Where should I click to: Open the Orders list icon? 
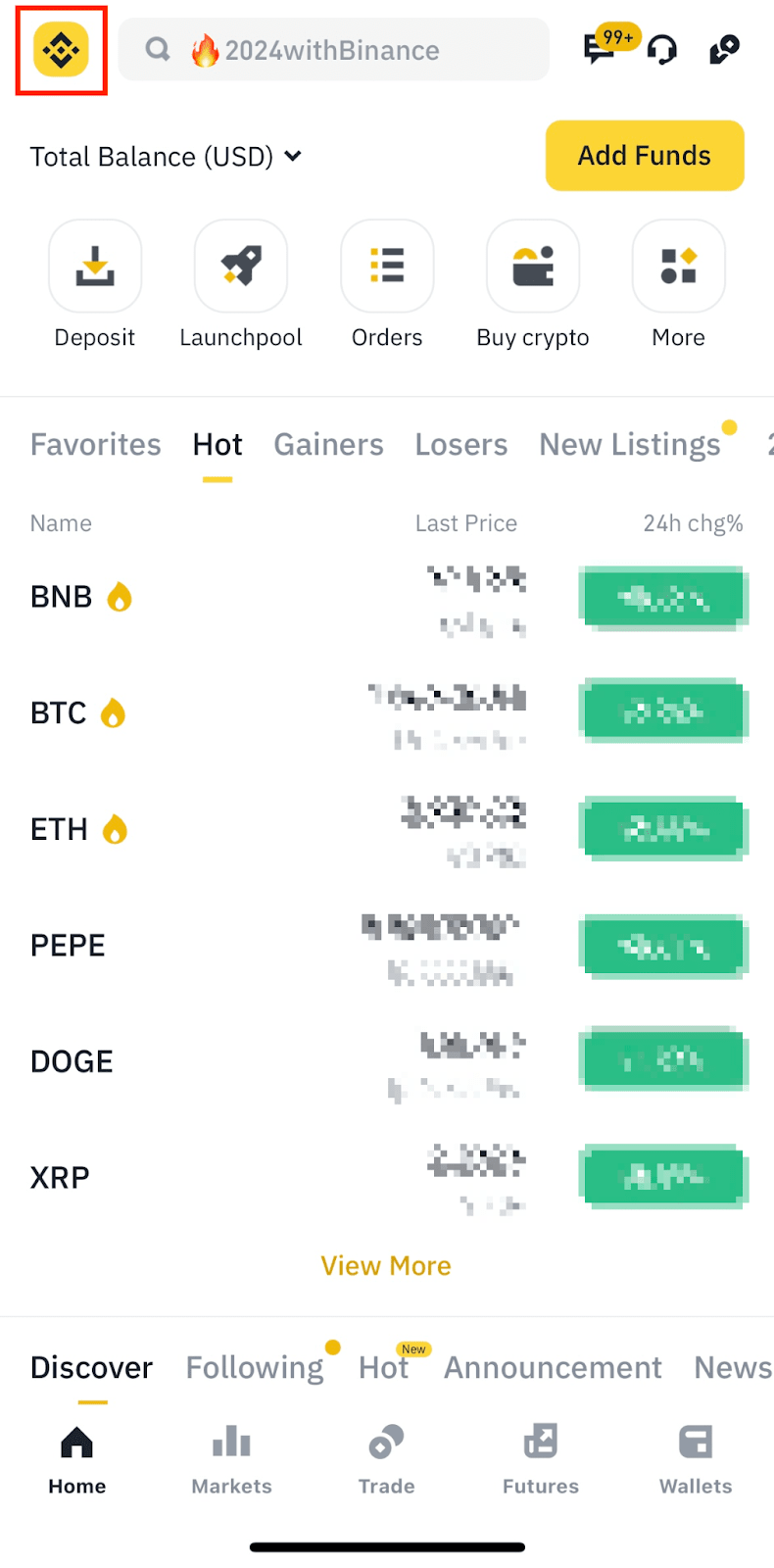[x=387, y=267]
